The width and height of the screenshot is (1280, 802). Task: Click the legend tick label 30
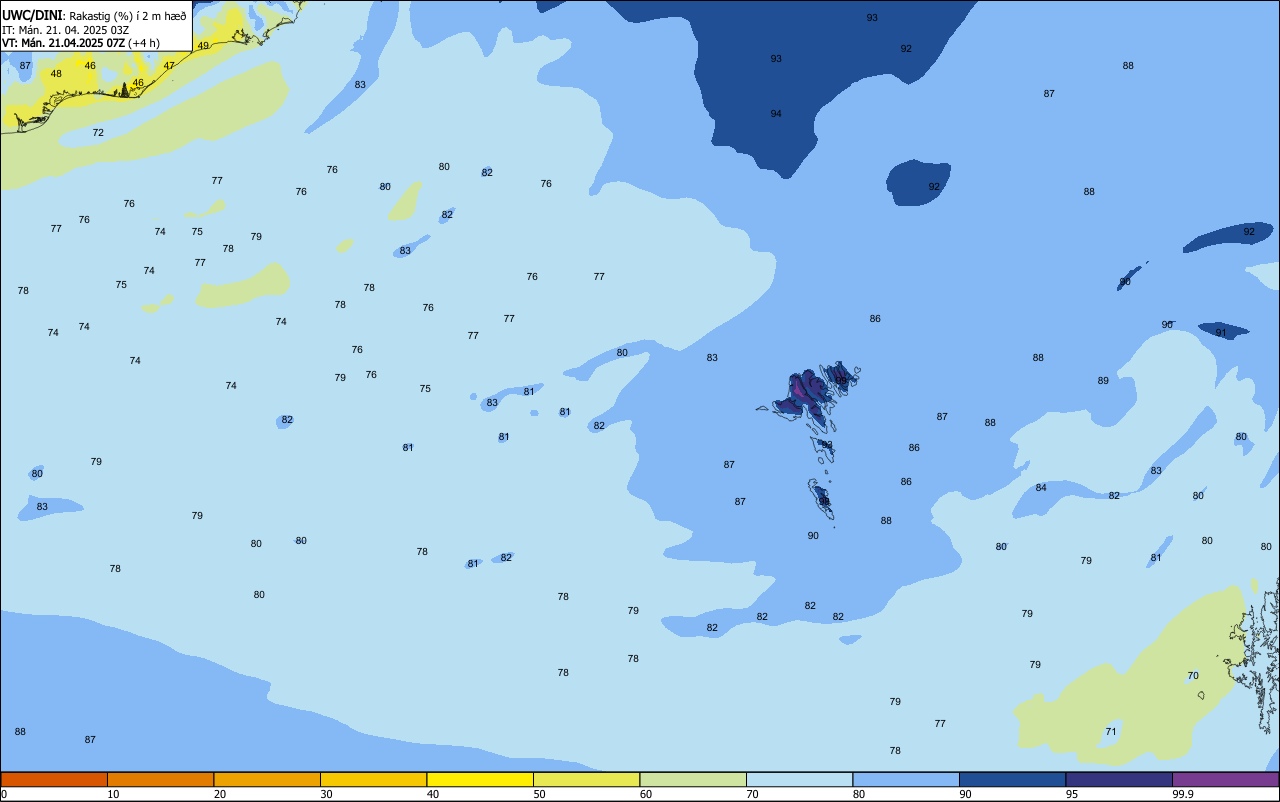click(x=326, y=794)
